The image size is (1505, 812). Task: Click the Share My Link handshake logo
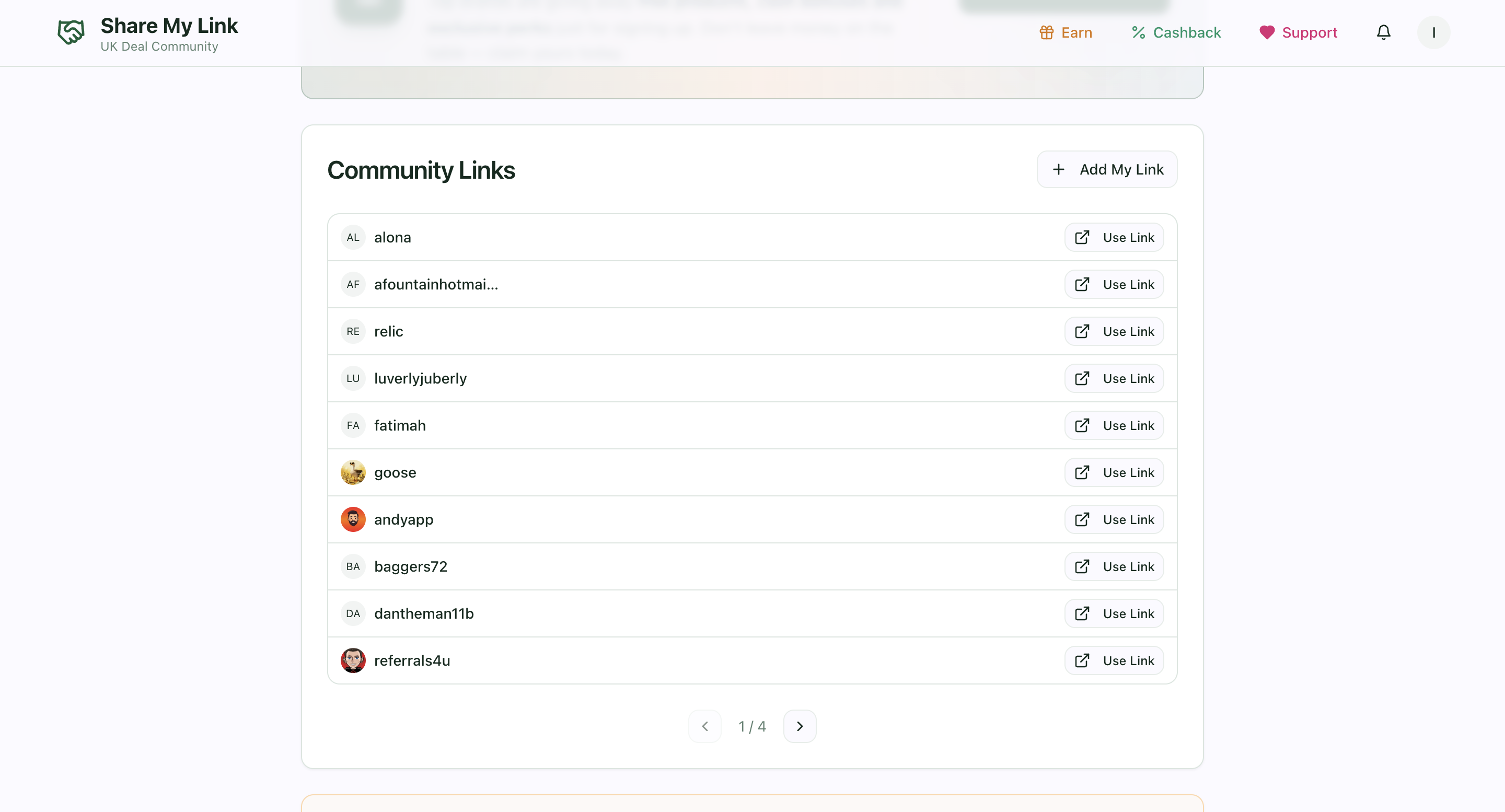(x=70, y=32)
